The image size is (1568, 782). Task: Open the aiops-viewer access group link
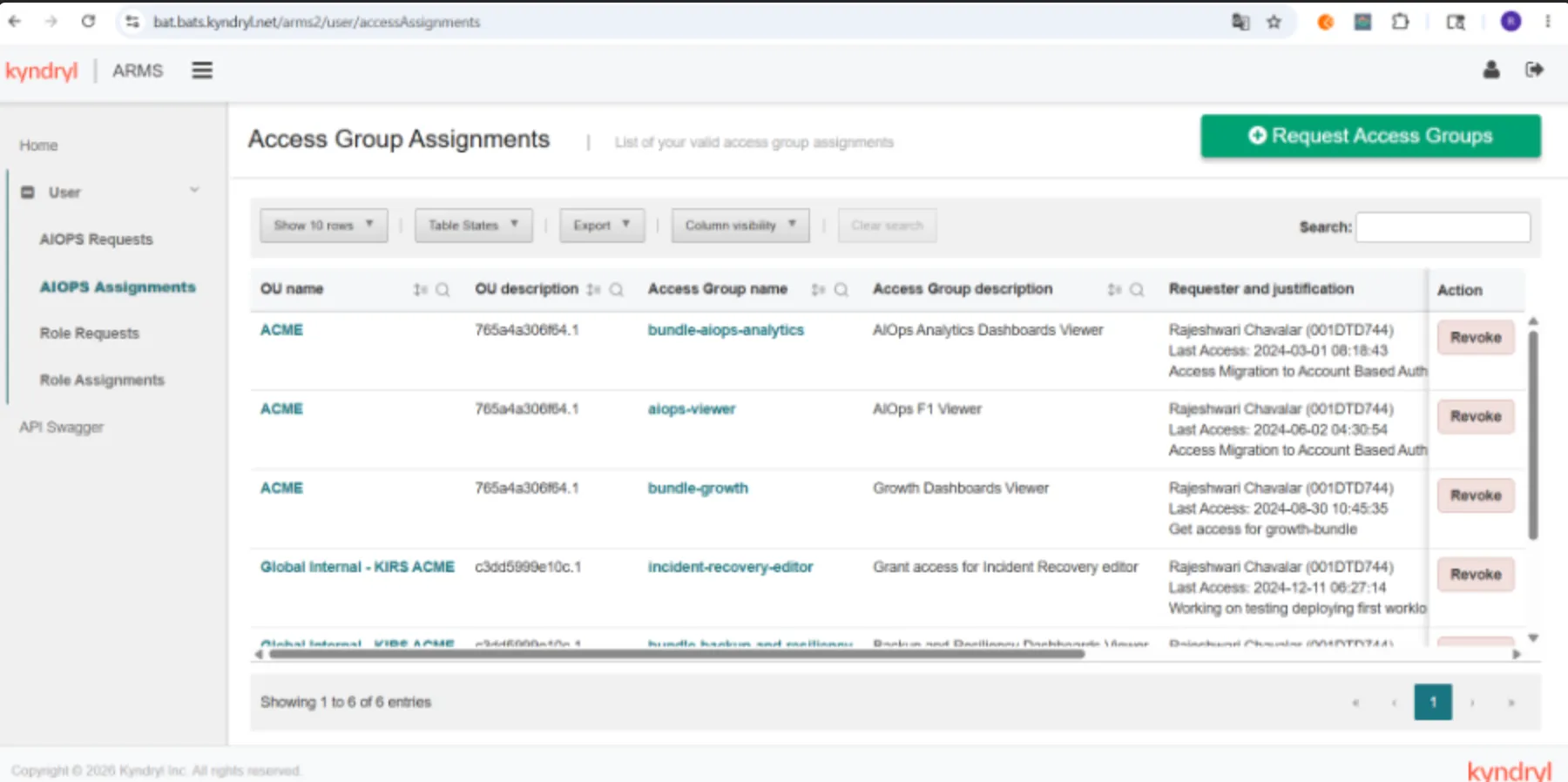(692, 409)
